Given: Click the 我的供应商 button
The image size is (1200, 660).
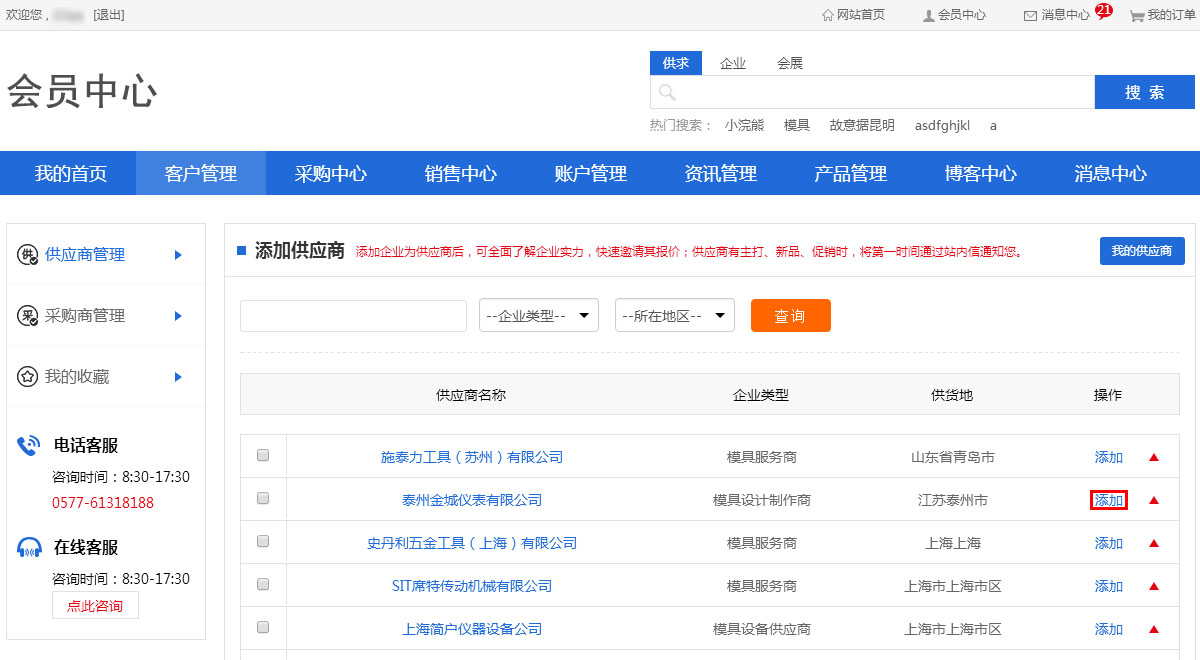Looking at the screenshot, I should 1142,251.
